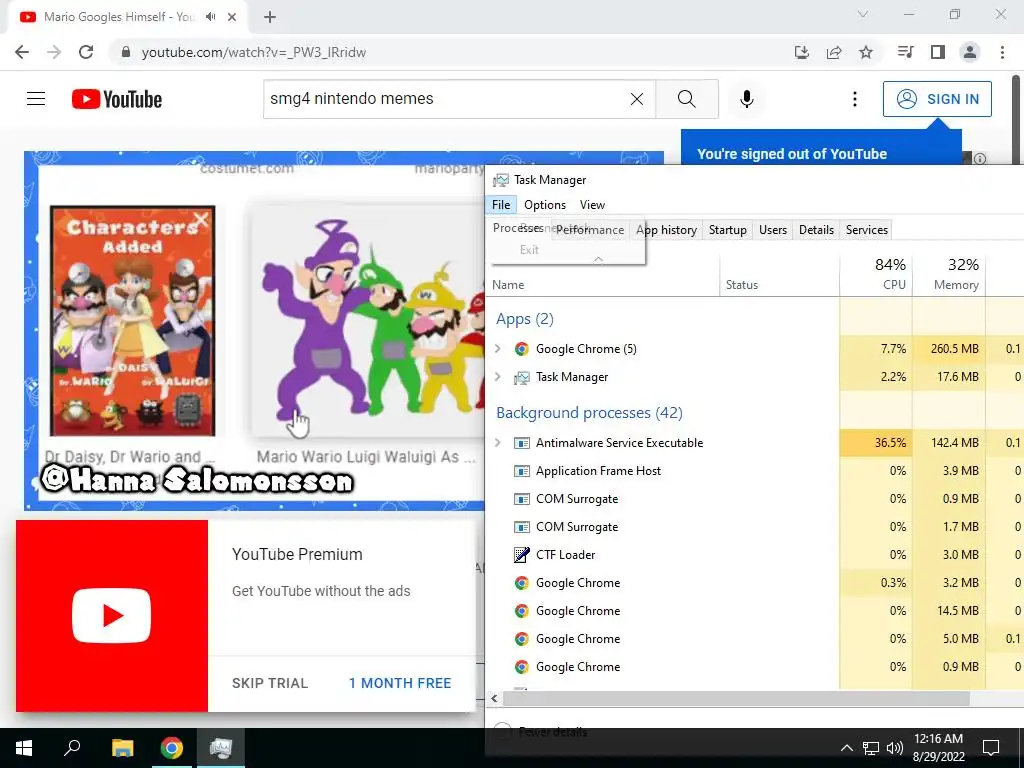Click the Characters Added thumbnail in video

pos(133,321)
